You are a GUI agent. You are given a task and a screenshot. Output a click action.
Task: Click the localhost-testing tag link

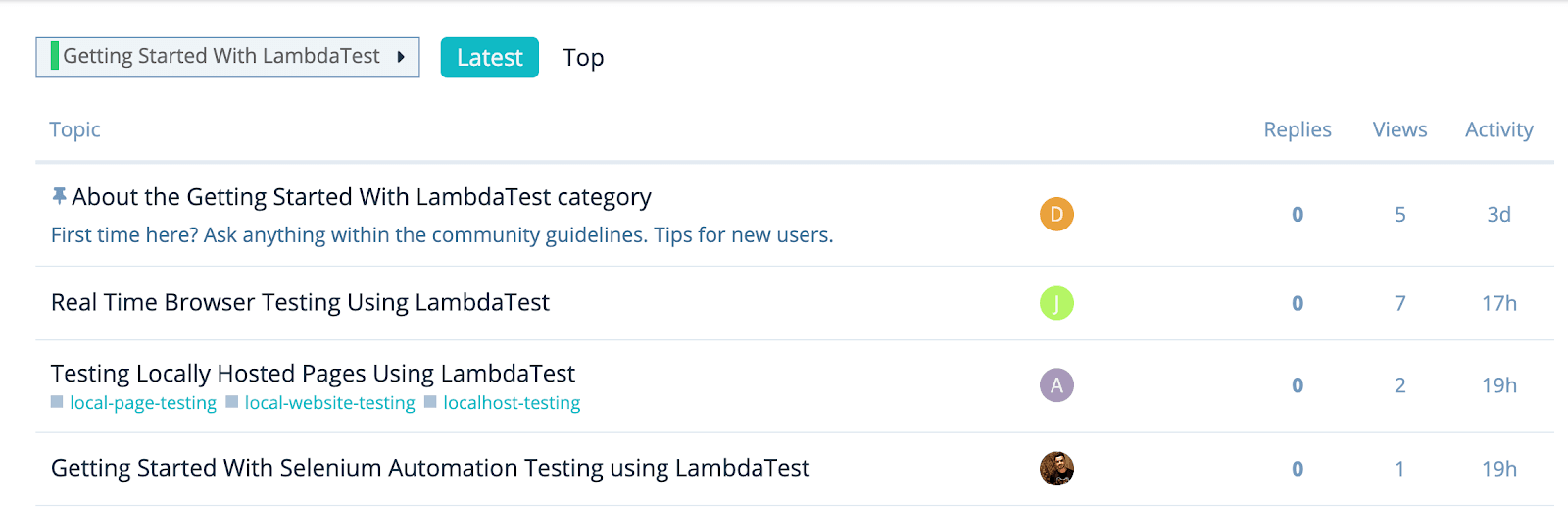click(x=512, y=403)
